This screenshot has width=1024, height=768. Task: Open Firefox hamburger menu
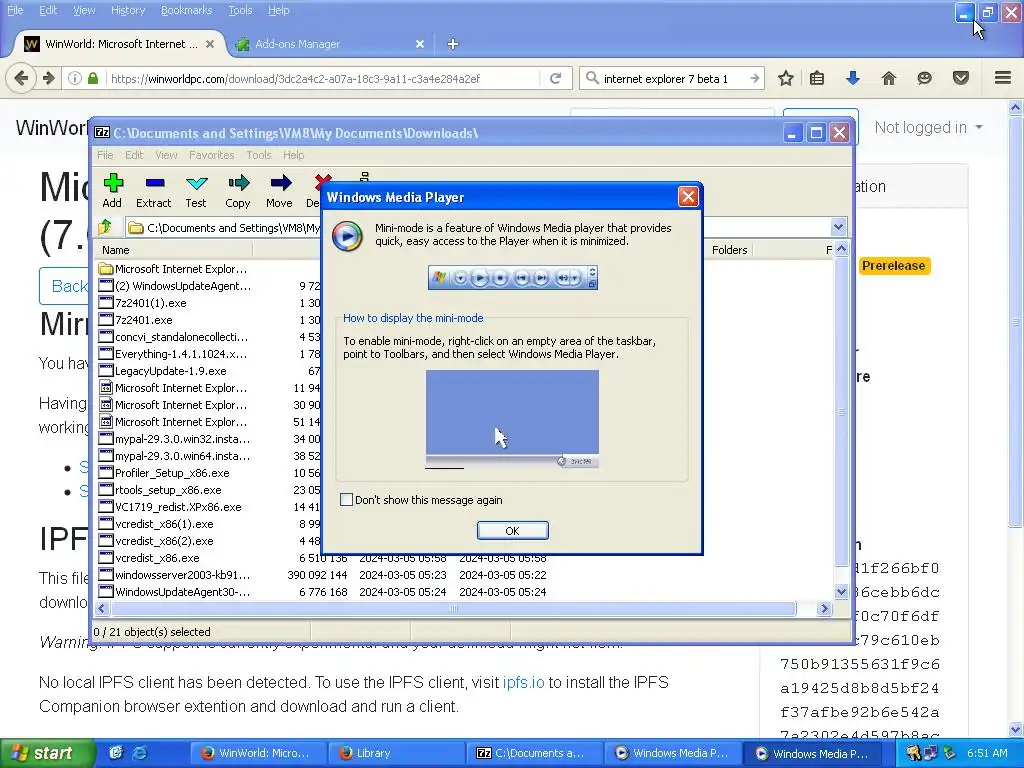coord(1003,78)
